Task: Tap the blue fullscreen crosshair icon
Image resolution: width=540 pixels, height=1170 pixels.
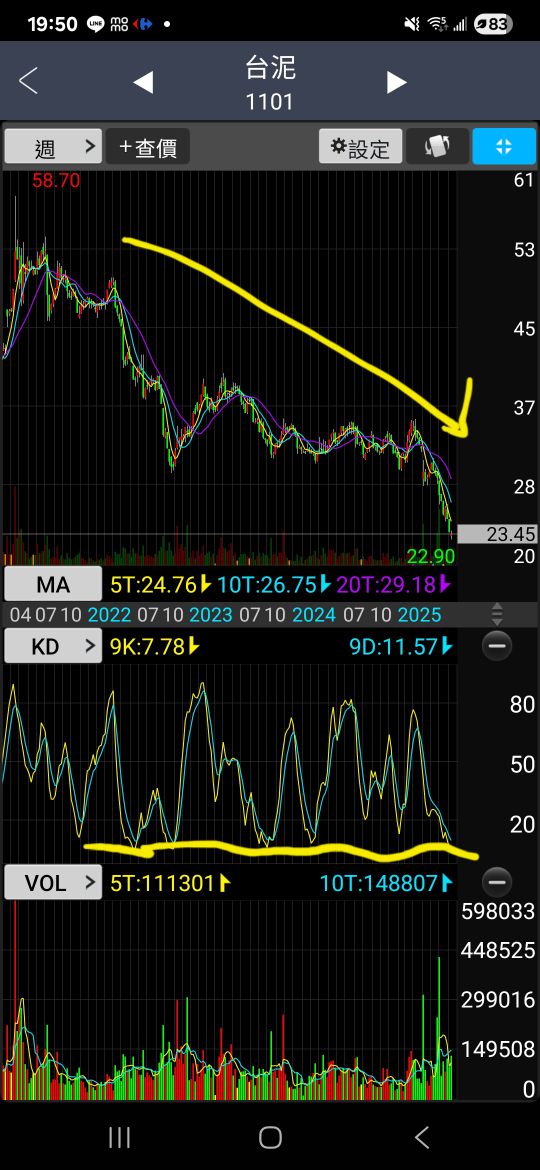Action: 504,146
